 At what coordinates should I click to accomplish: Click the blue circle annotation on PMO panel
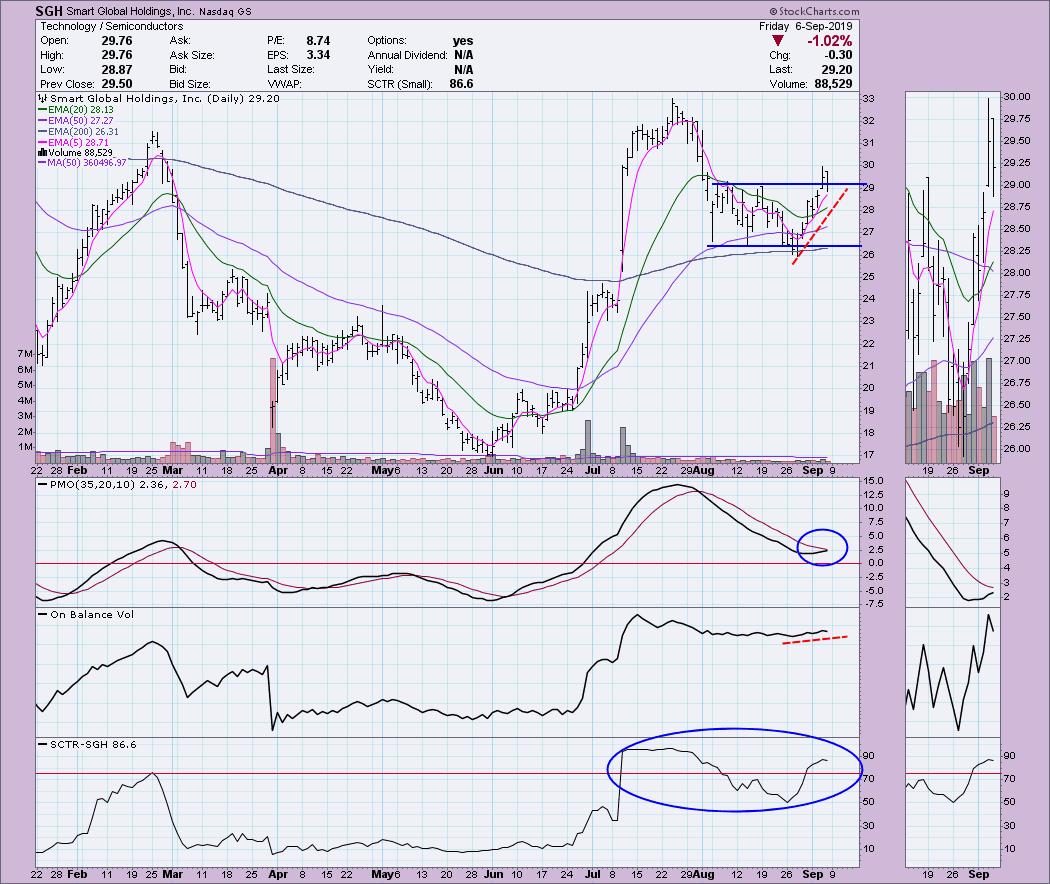coord(822,547)
